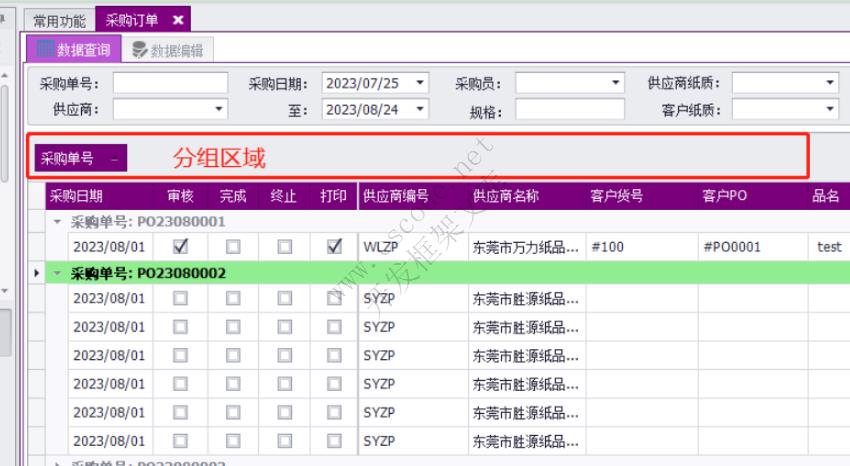
Task: Sort by 供应商编号 column header
Action: pyautogui.click(x=413, y=196)
